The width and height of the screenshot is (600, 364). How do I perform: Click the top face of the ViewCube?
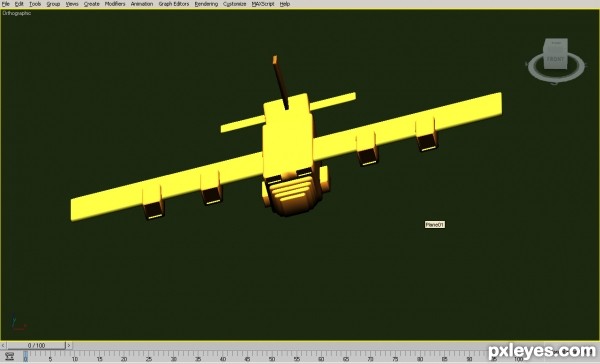point(556,43)
